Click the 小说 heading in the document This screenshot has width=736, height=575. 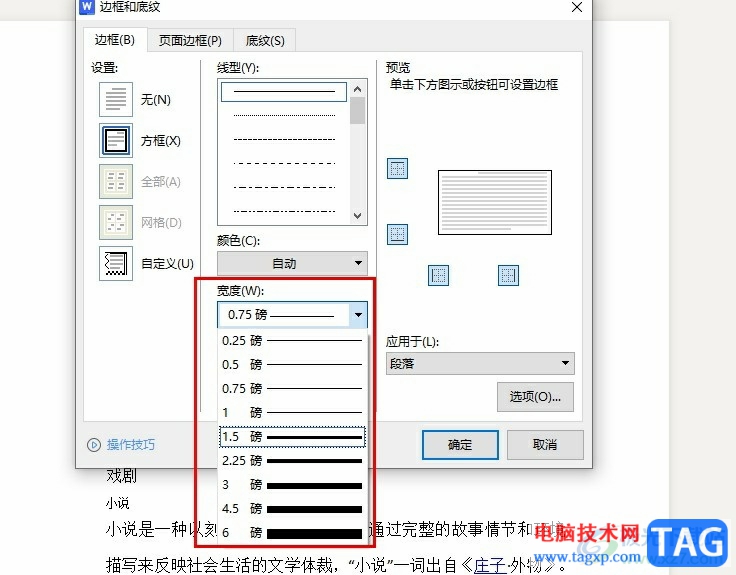tap(117, 503)
